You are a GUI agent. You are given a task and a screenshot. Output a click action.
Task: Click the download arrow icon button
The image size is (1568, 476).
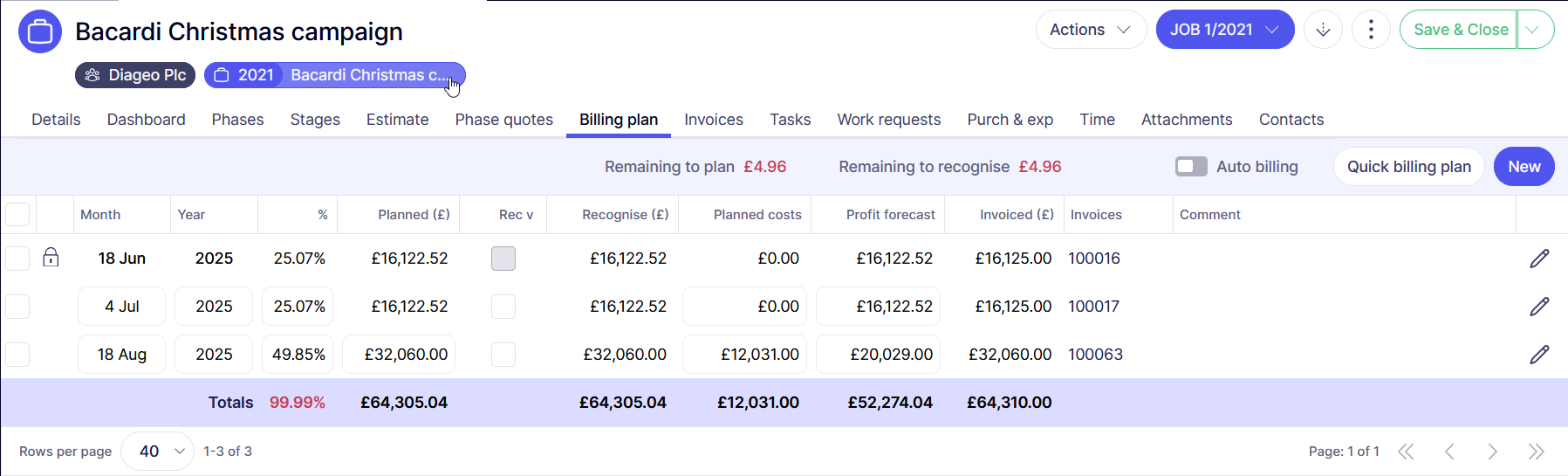[x=1323, y=30]
